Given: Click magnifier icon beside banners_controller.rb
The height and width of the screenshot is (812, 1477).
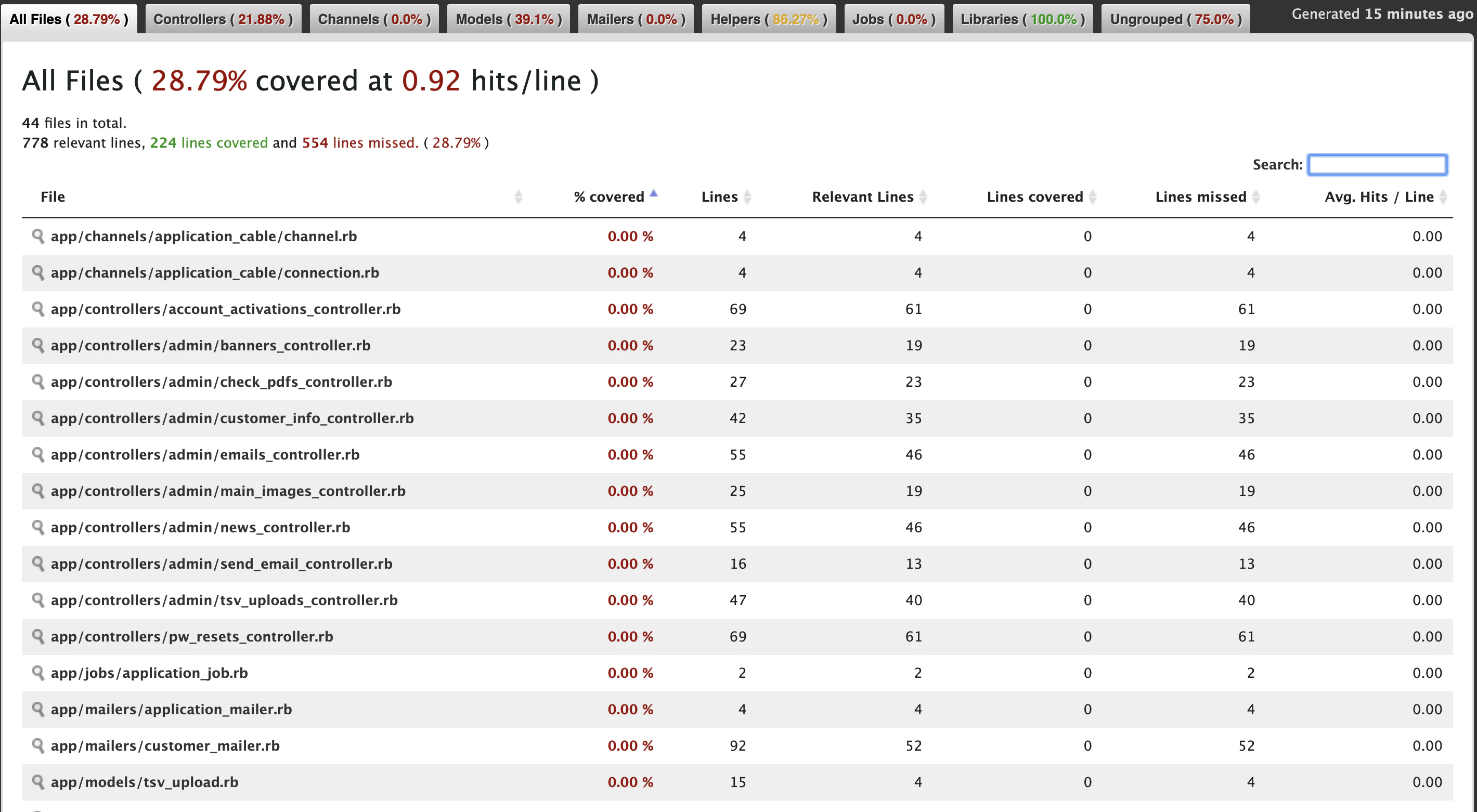Looking at the screenshot, I should click(x=38, y=346).
